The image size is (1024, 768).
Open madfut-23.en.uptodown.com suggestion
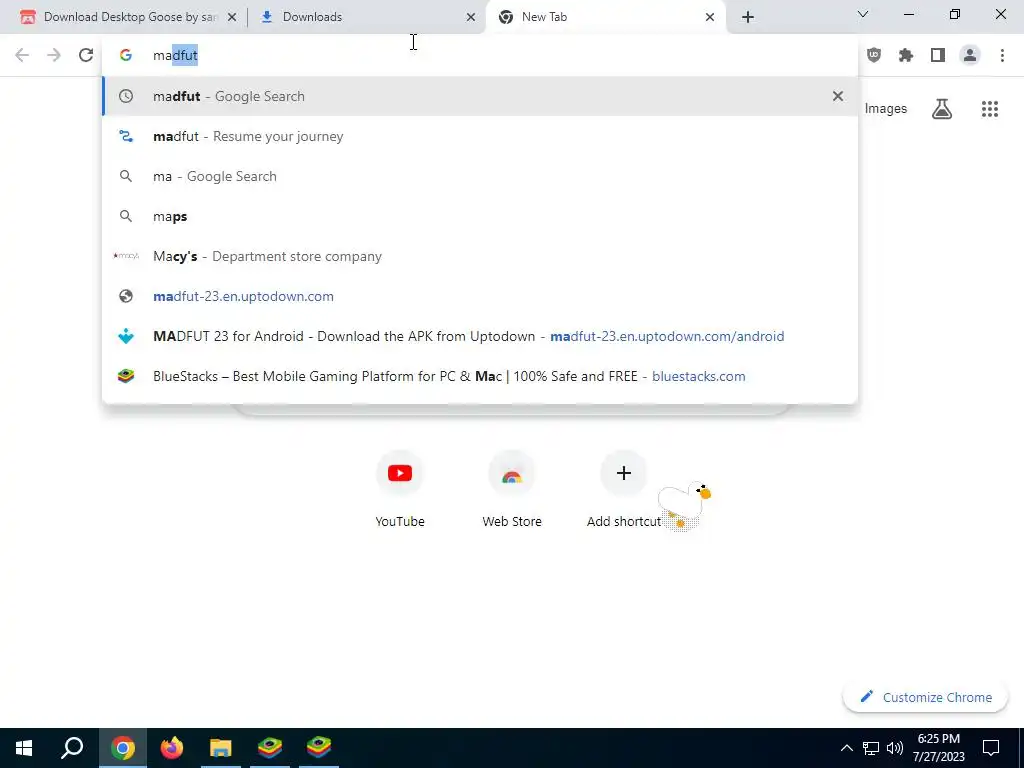(480, 296)
